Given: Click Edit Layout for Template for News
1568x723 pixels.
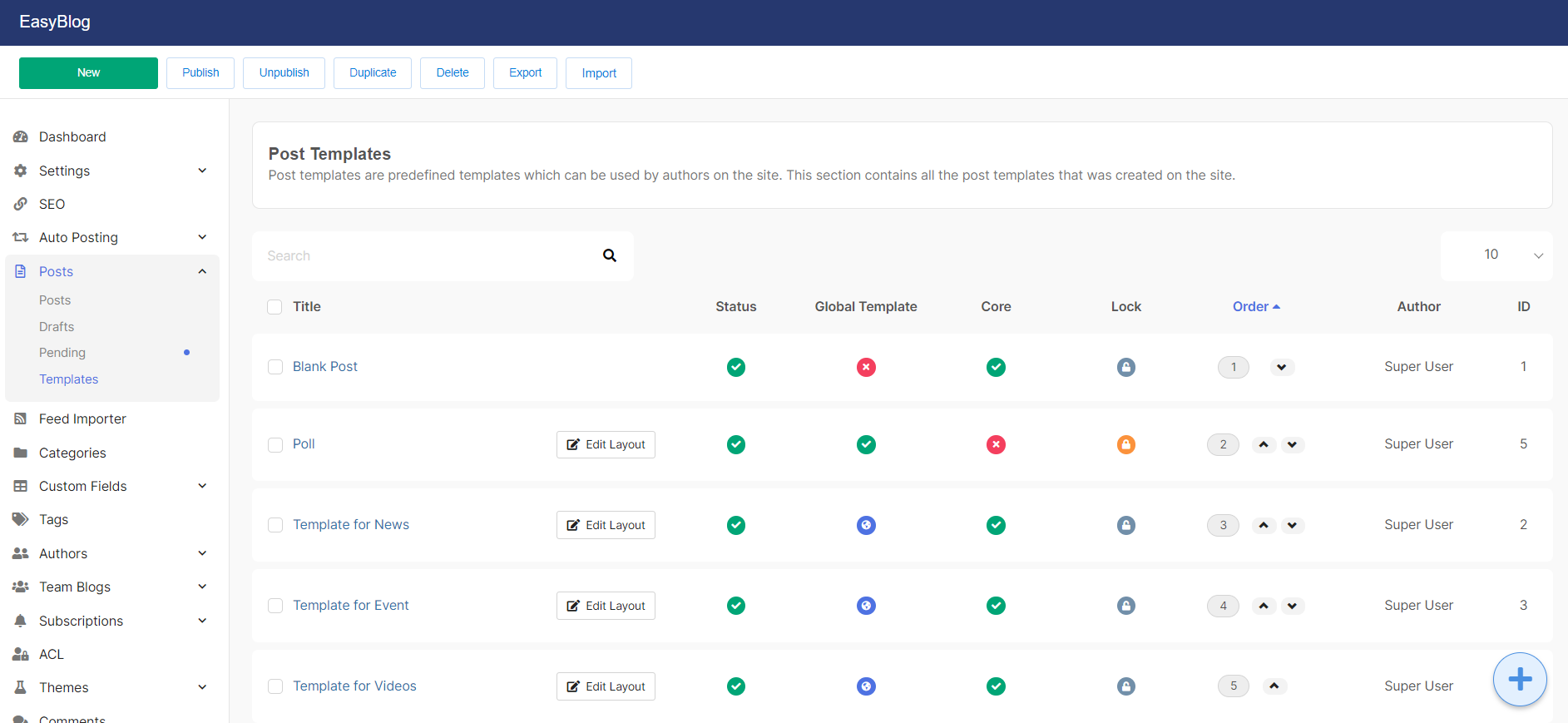Looking at the screenshot, I should click(606, 525).
